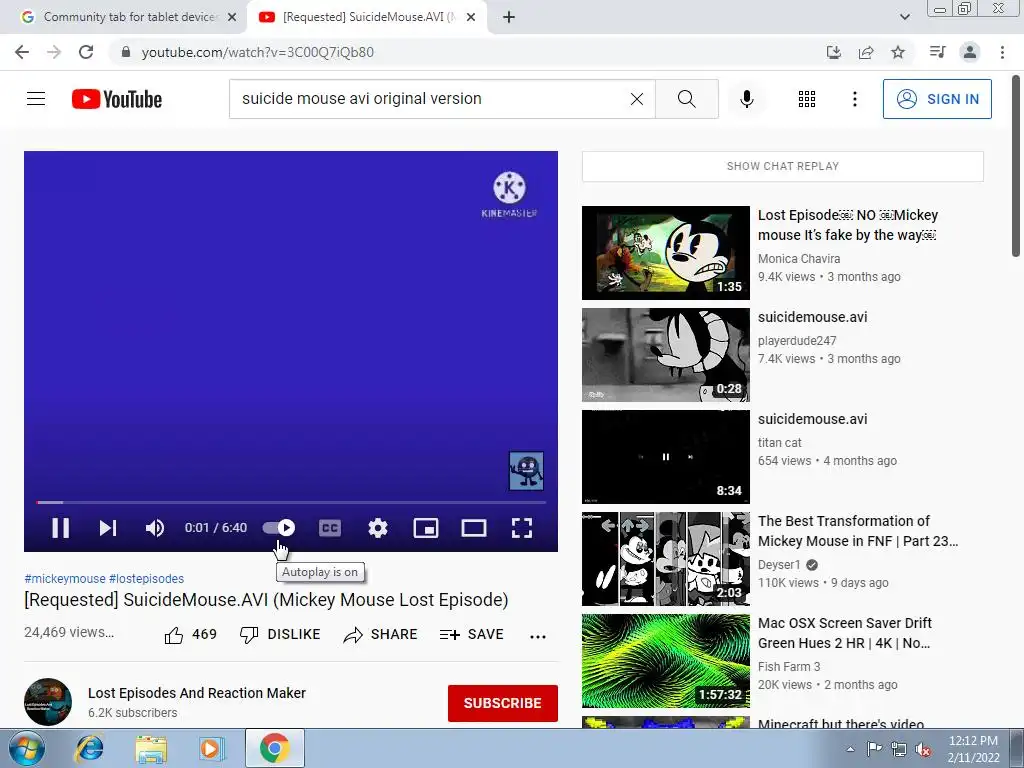Open Fish Farm 3 channel name
This screenshot has width=1024, height=768.
(789, 667)
